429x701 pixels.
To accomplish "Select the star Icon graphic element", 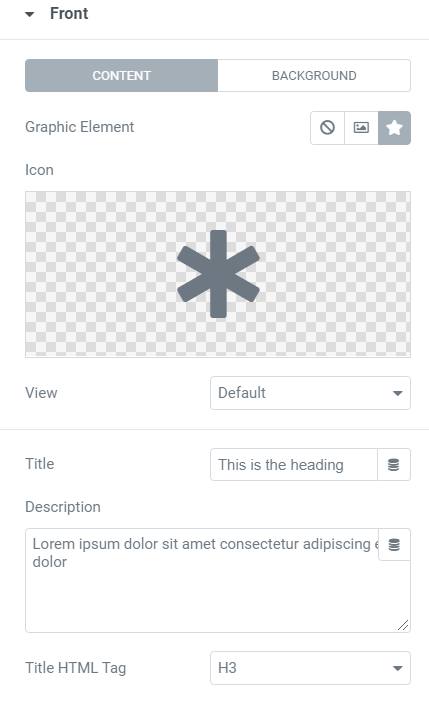I will point(394,128).
